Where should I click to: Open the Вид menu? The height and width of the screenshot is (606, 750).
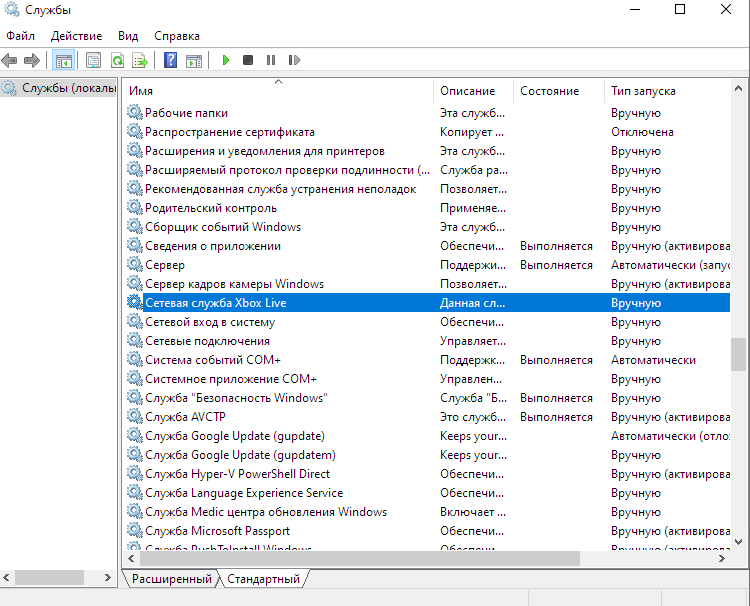(128, 36)
